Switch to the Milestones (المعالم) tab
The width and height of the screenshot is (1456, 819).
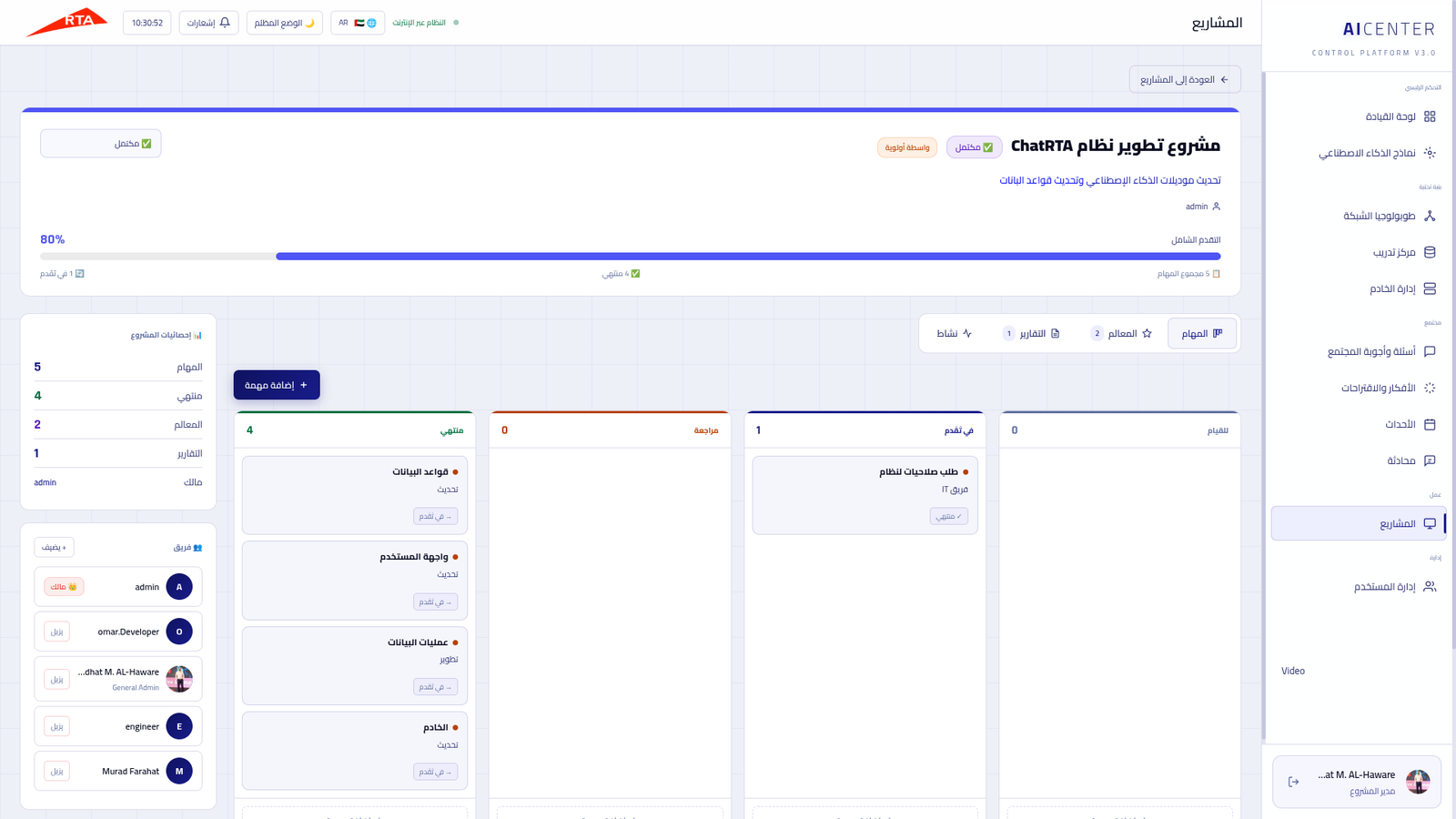(x=1121, y=334)
